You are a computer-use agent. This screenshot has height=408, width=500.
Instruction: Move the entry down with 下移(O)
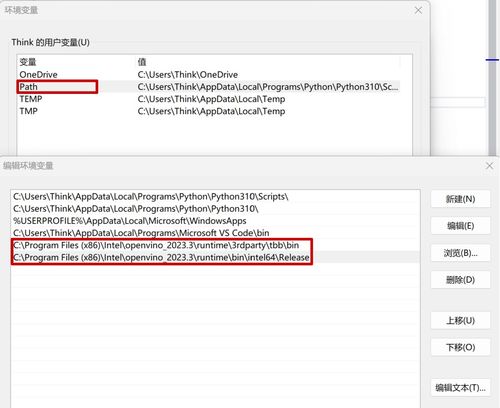pos(460,347)
